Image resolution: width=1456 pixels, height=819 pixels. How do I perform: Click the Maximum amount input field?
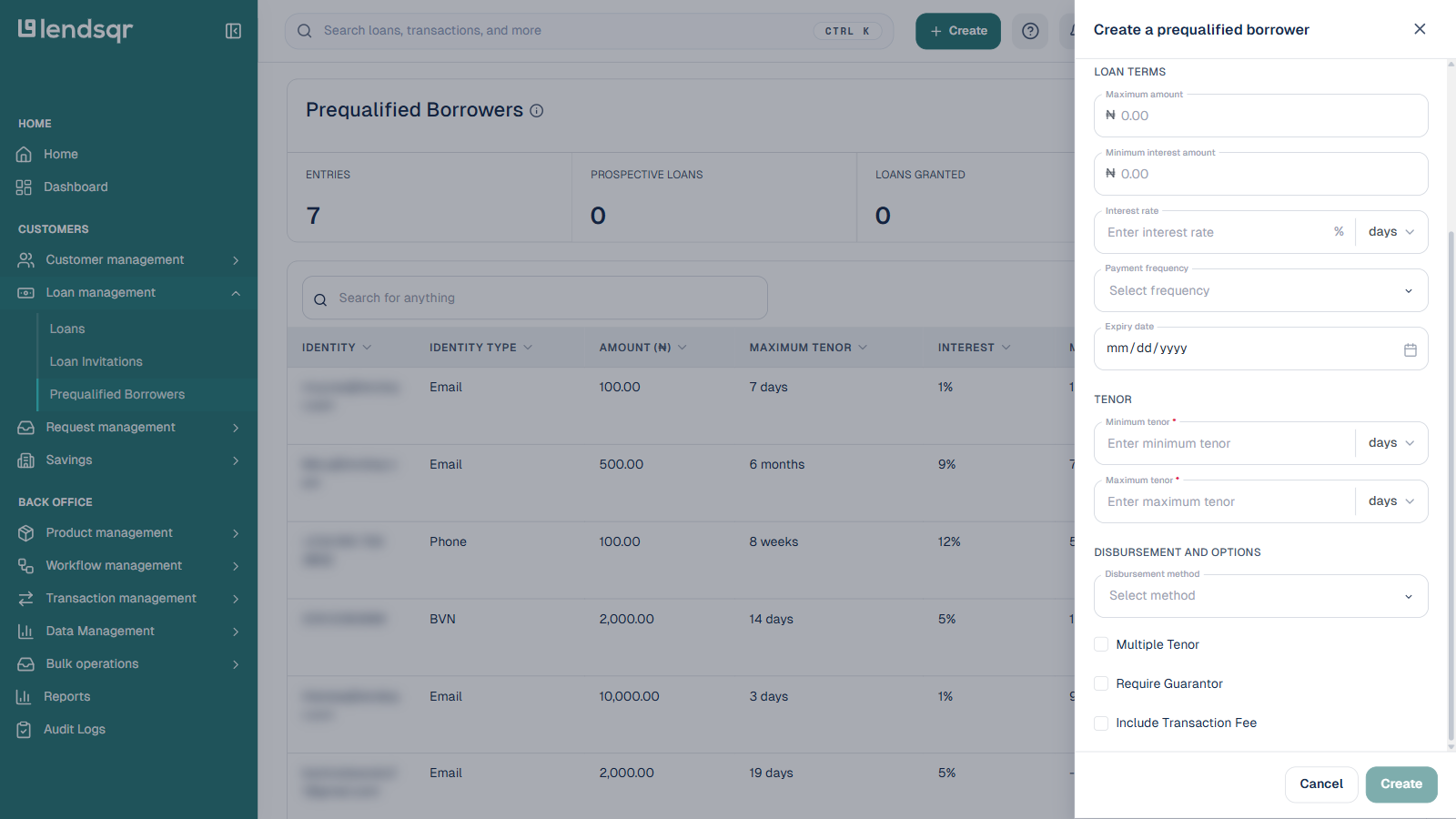pos(1261,116)
